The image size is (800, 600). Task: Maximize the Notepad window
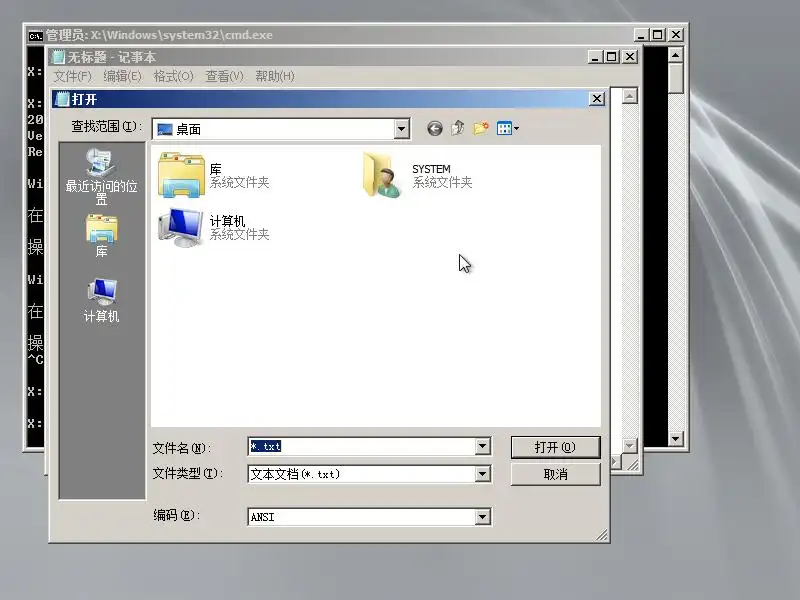coord(612,57)
